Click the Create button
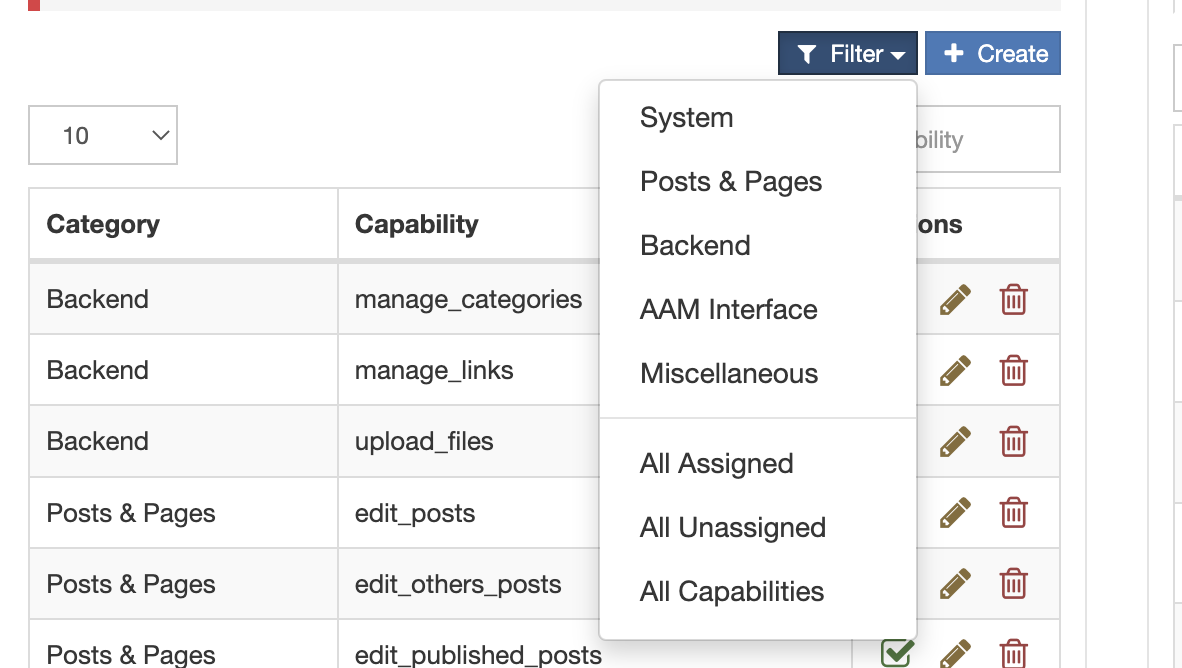This screenshot has height=668, width=1182. [x=993, y=53]
